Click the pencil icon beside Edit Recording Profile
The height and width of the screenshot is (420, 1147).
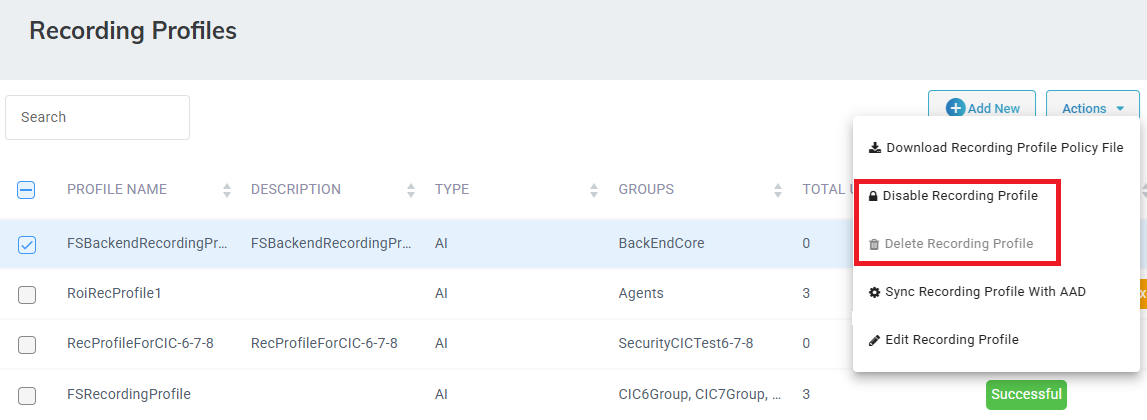tap(874, 340)
